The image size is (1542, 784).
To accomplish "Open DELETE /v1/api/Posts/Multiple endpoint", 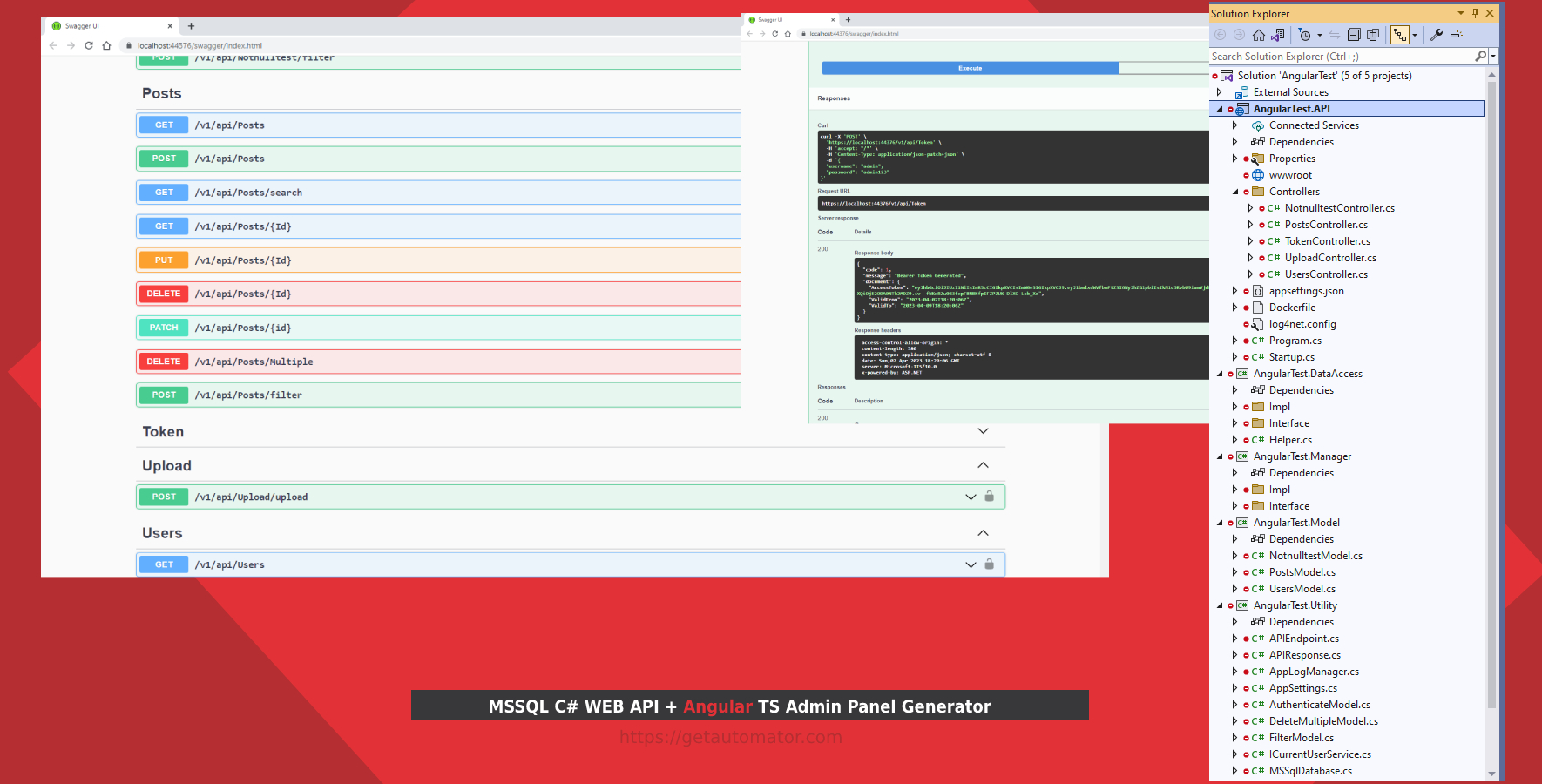I will 439,362.
